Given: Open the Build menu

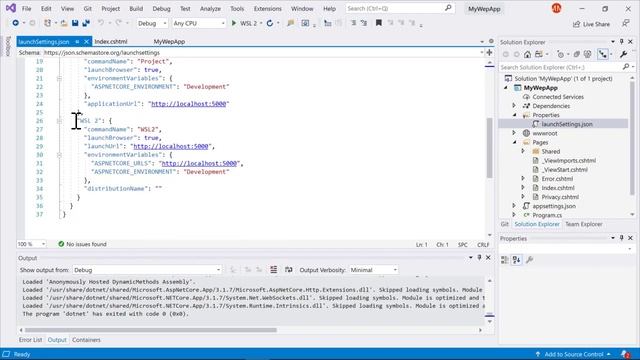Looking at the screenshot, I should (136, 9).
